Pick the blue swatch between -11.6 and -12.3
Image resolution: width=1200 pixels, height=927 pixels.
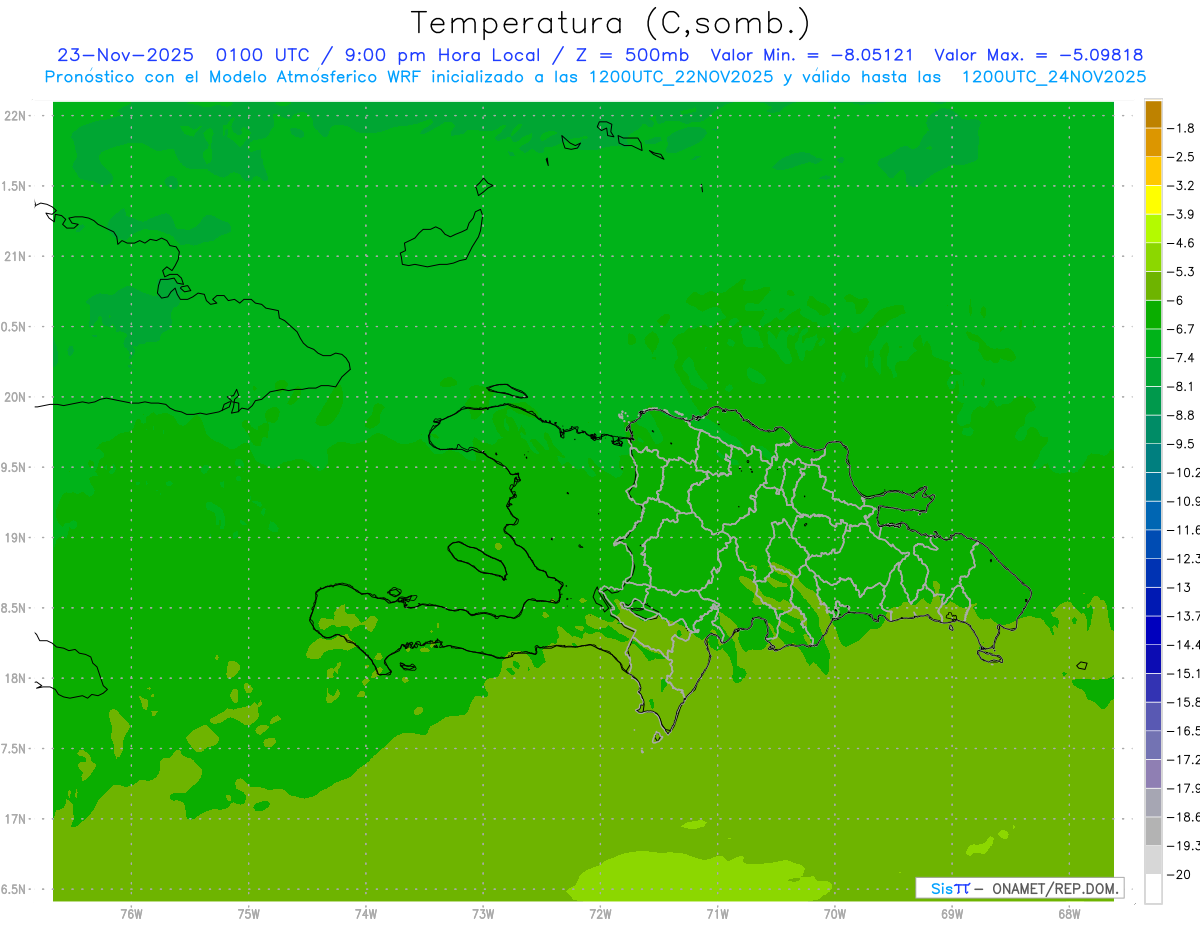point(1153,544)
